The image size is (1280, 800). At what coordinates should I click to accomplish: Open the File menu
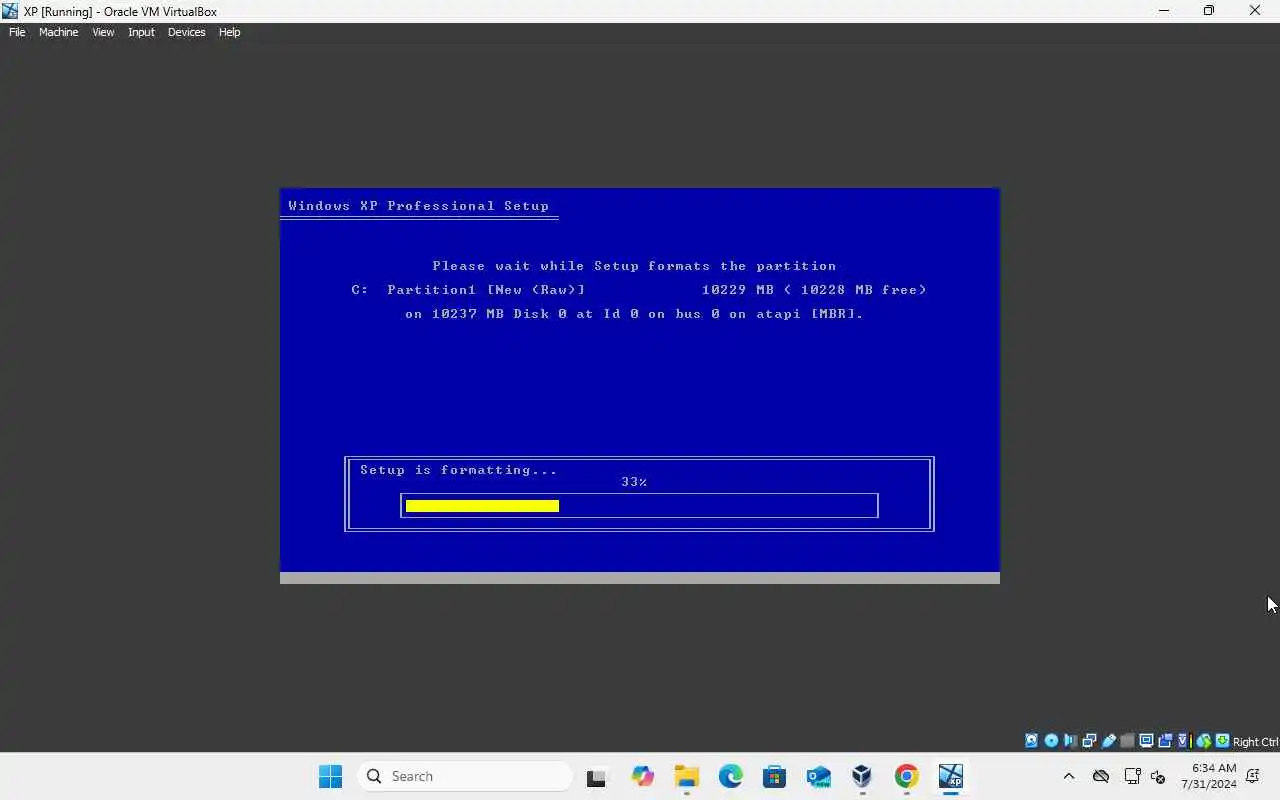(x=17, y=32)
